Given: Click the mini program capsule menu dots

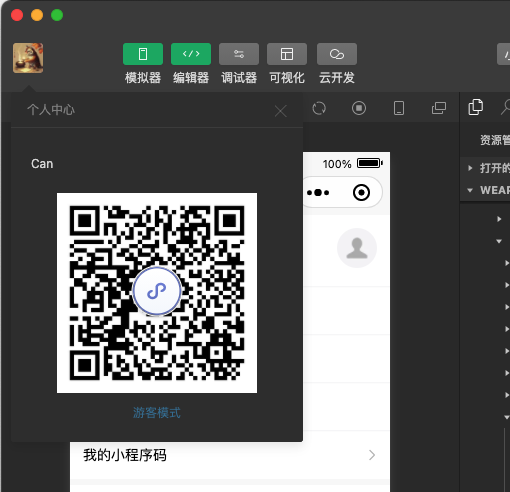Looking at the screenshot, I should (x=318, y=192).
